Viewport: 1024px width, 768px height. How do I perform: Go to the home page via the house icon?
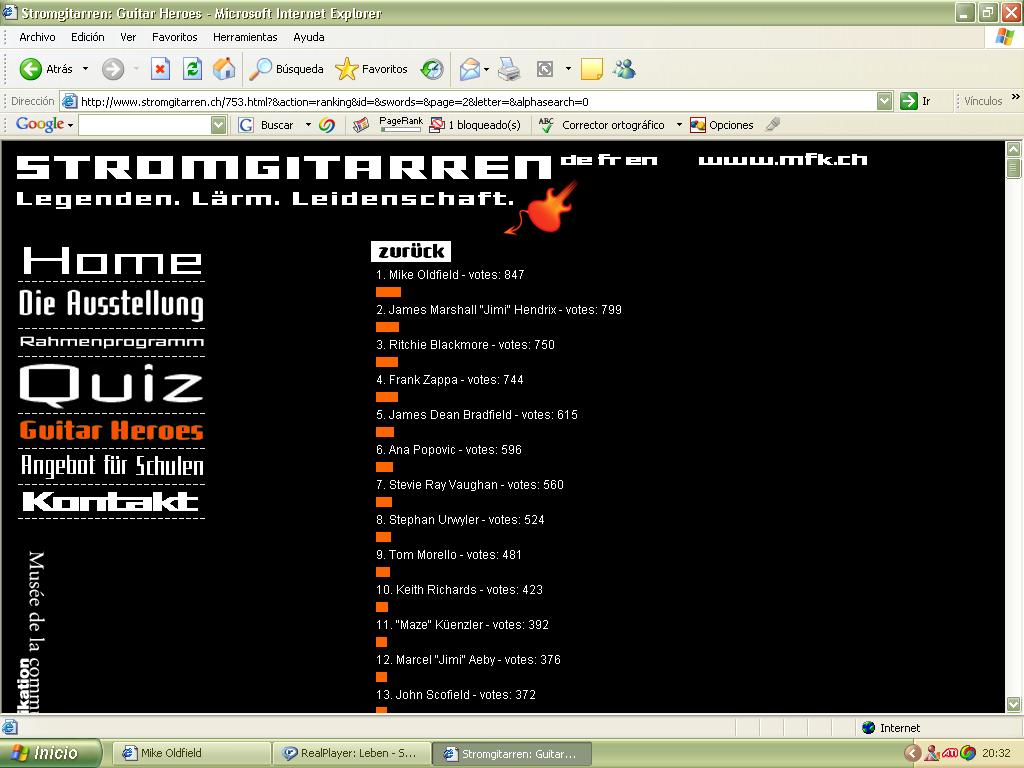point(223,69)
